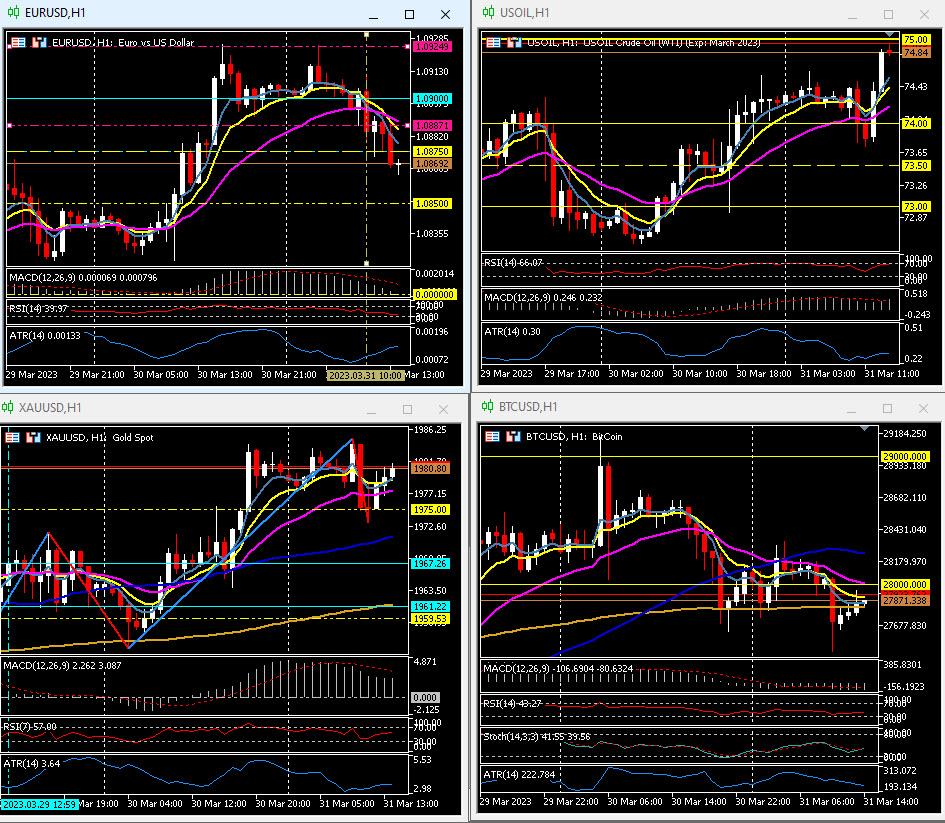
Task: Close the EURUSD,H1 chart window
Action: (445, 14)
